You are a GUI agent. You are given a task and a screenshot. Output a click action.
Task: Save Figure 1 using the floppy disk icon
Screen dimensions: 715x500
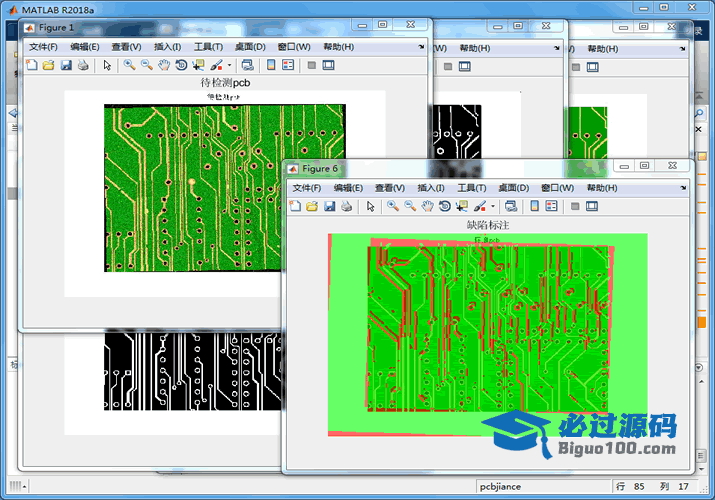click(65, 65)
